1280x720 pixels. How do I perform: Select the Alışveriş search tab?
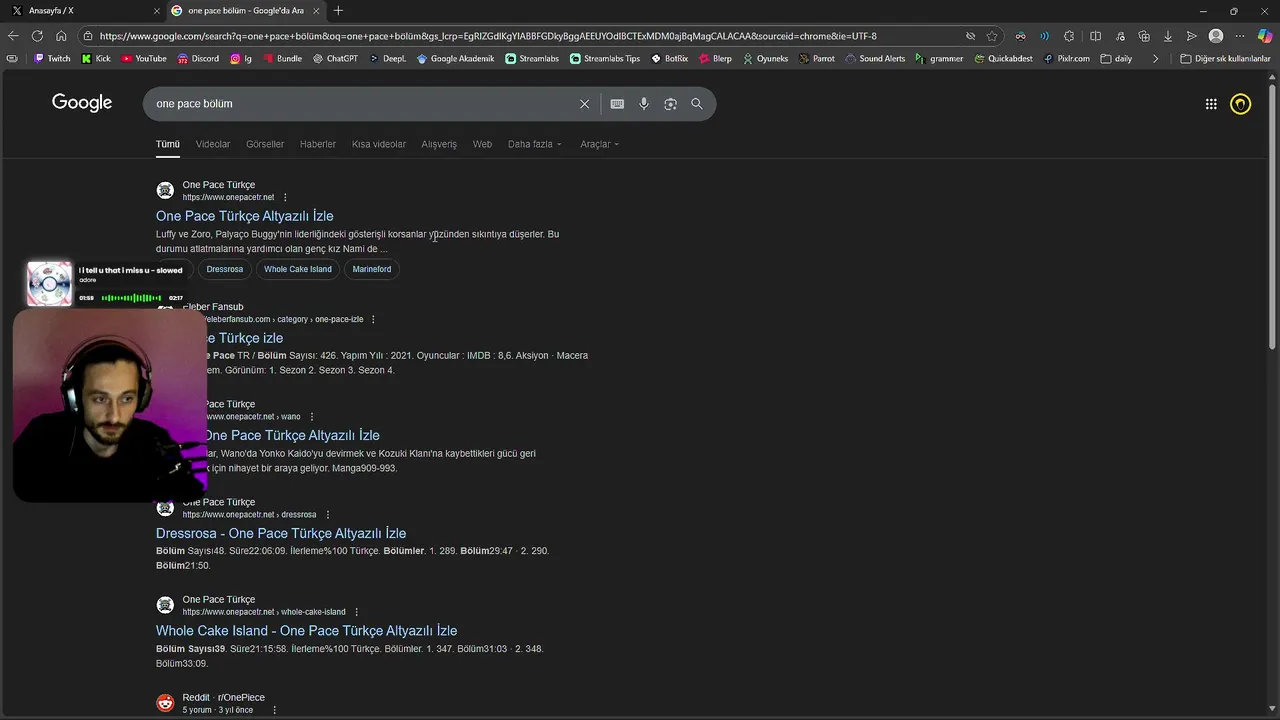pos(439,144)
